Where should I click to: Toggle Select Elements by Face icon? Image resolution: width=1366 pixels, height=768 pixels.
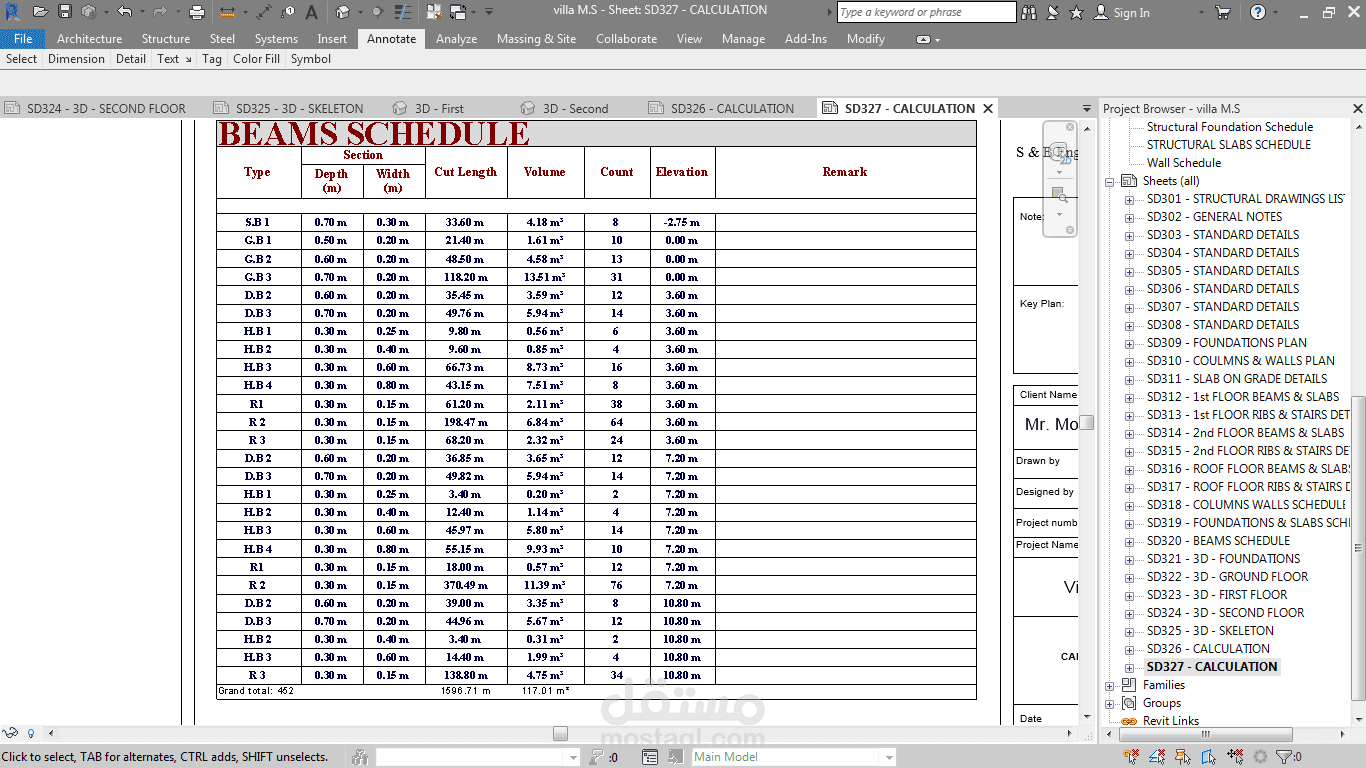point(1208,757)
